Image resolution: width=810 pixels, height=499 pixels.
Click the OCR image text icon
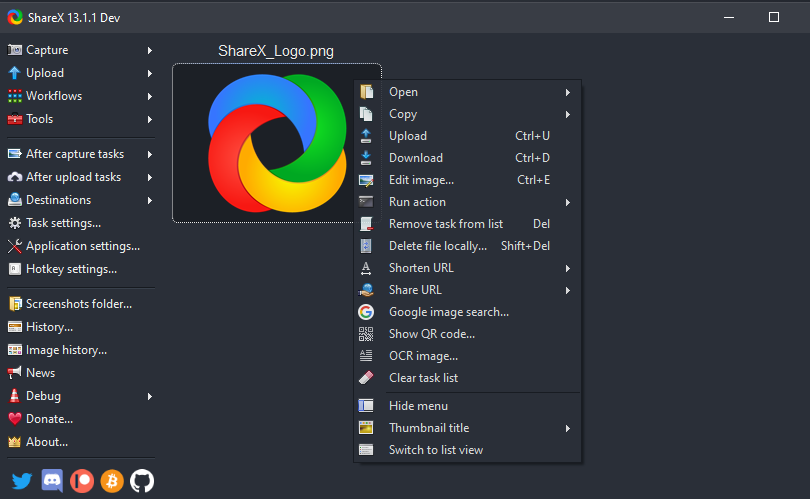click(x=366, y=356)
